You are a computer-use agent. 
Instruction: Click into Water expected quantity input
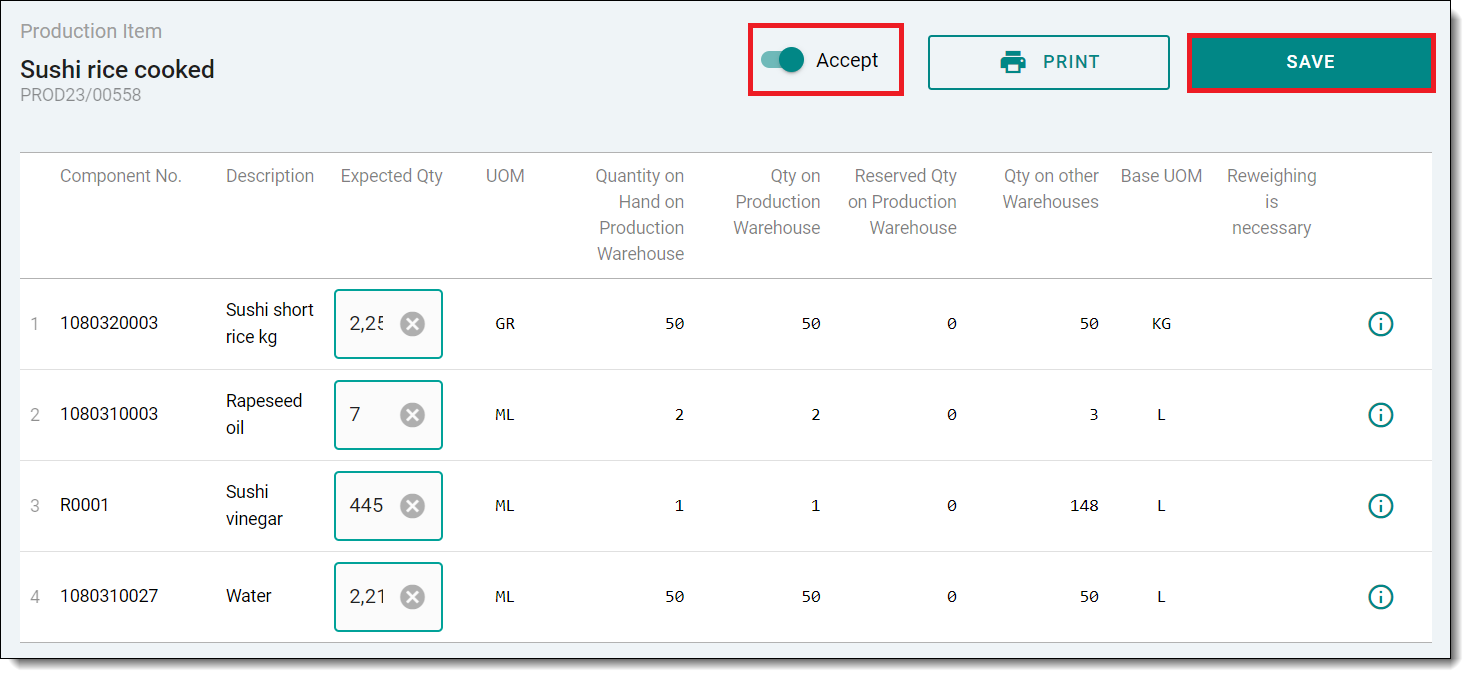[366, 597]
